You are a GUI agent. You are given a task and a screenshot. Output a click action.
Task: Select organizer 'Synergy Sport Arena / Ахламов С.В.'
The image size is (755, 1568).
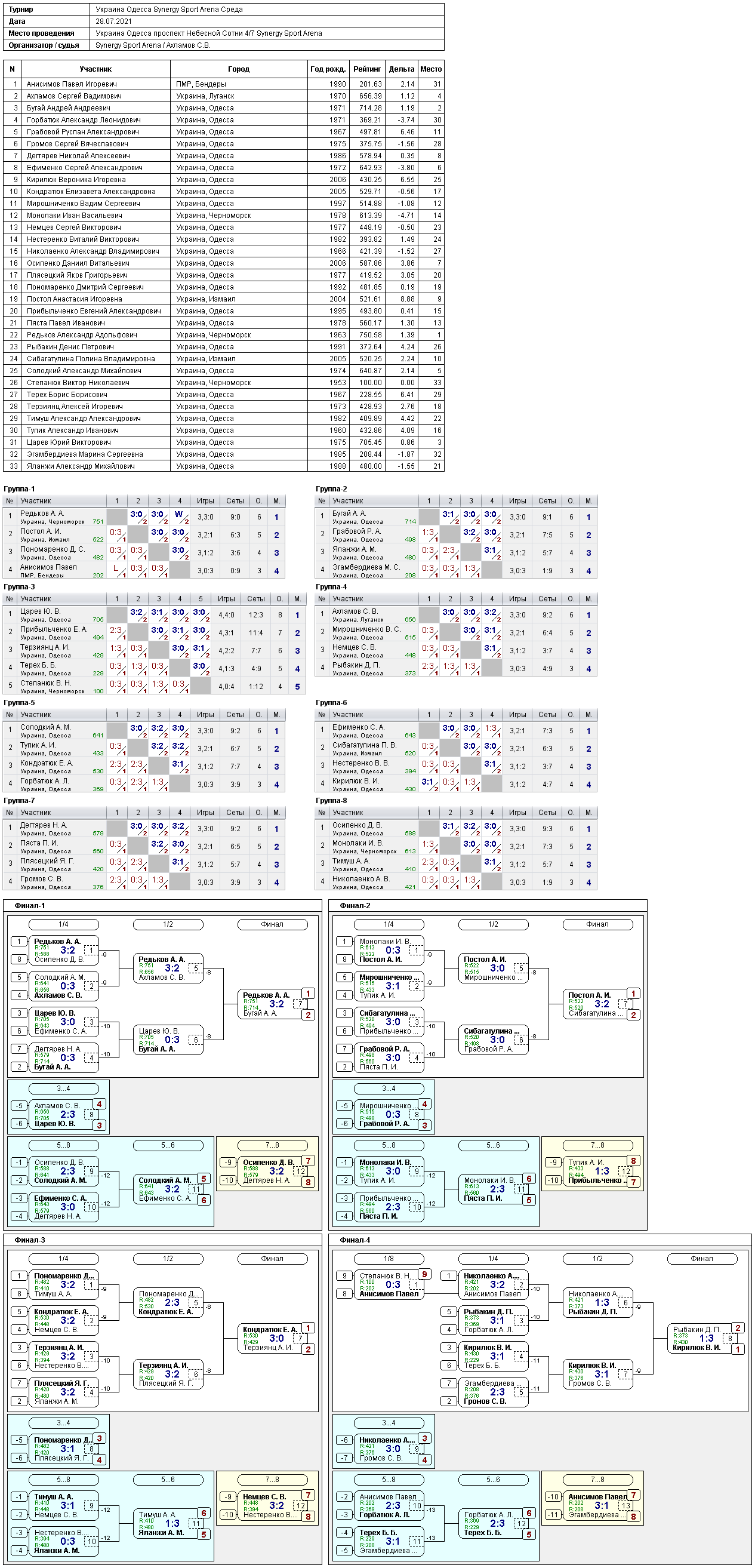point(153,45)
